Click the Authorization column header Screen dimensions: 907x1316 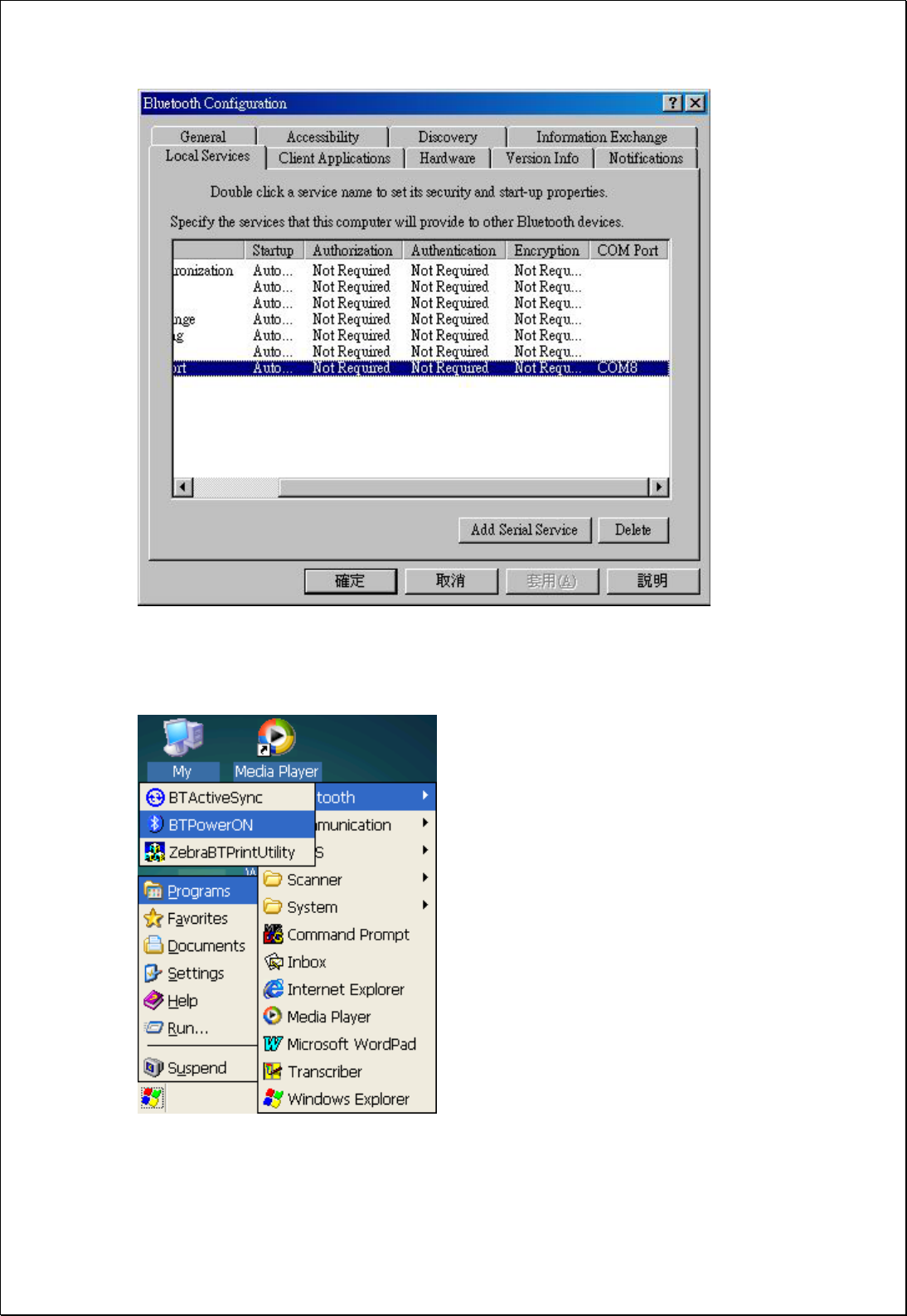coord(353,250)
